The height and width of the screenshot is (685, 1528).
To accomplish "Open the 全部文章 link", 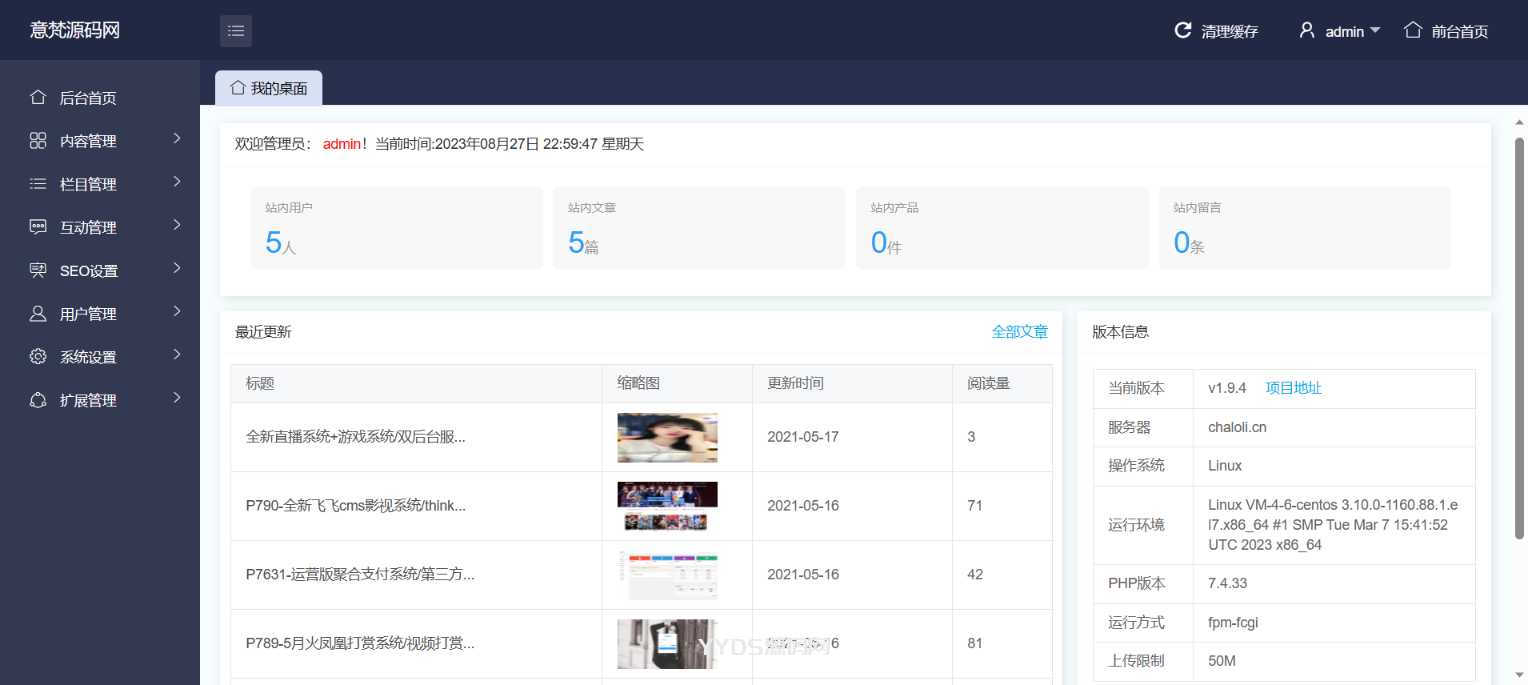I will click(x=1019, y=332).
